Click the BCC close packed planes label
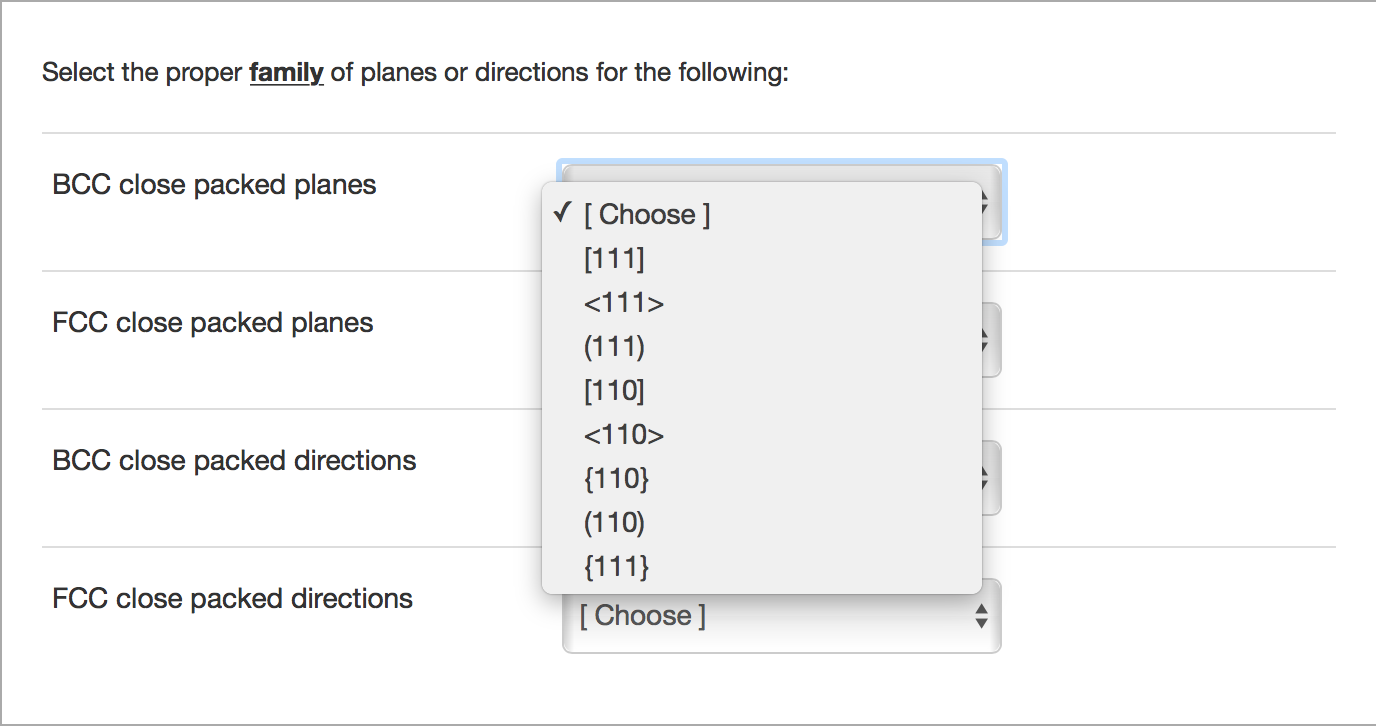The height and width of the screenshot is (726, 1376). (x=214, y=184)
